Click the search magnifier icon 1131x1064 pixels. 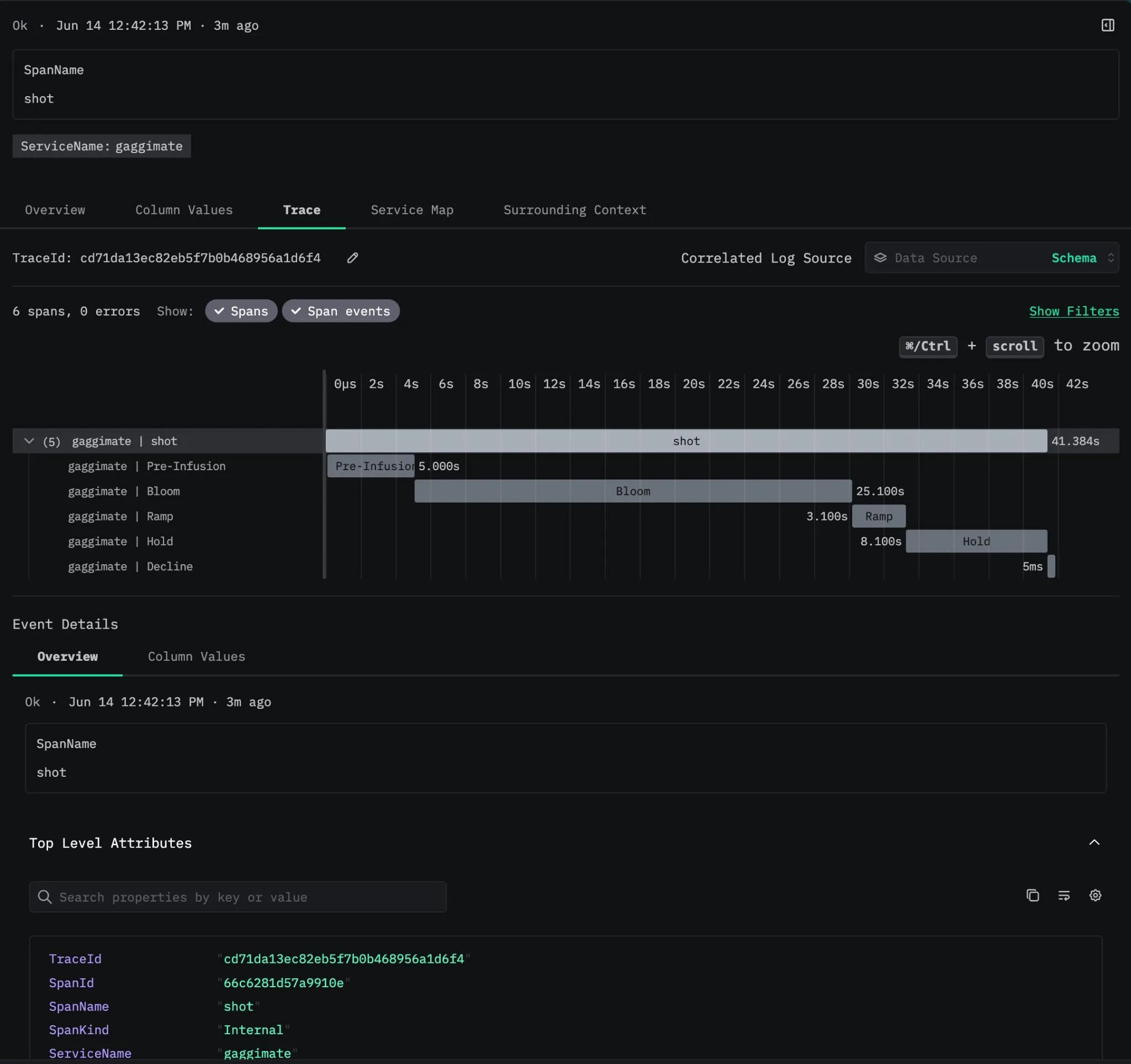point(44,897)
